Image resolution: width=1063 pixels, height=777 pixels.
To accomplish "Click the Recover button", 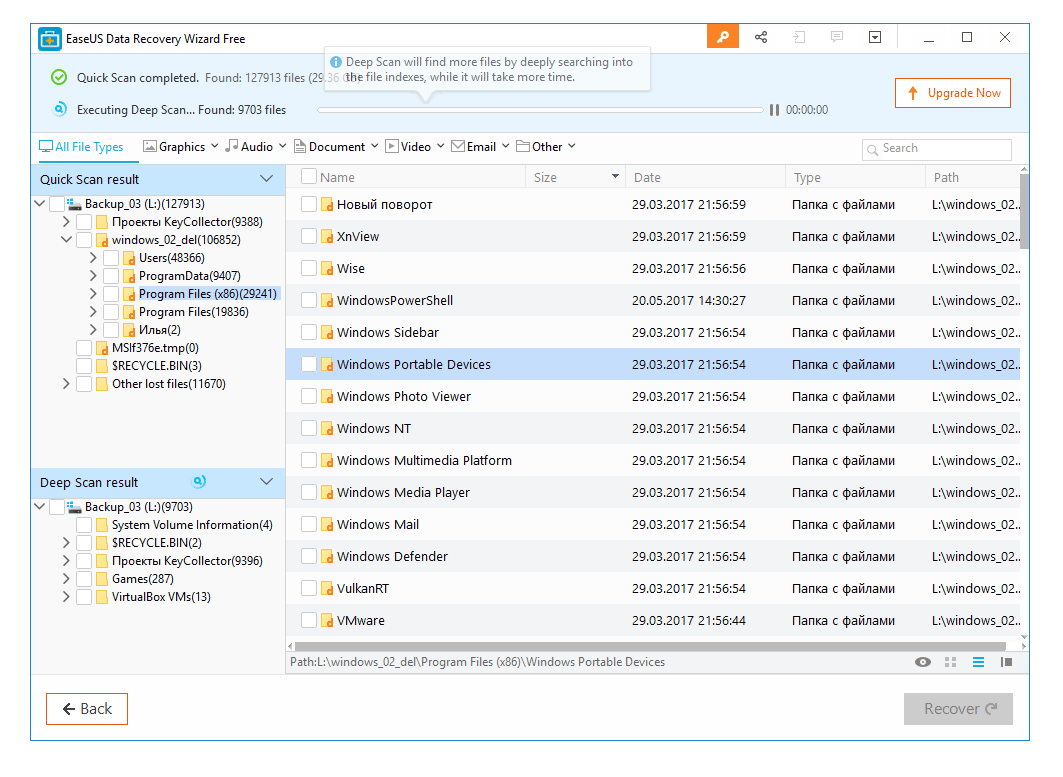I will tap(958, 709).
